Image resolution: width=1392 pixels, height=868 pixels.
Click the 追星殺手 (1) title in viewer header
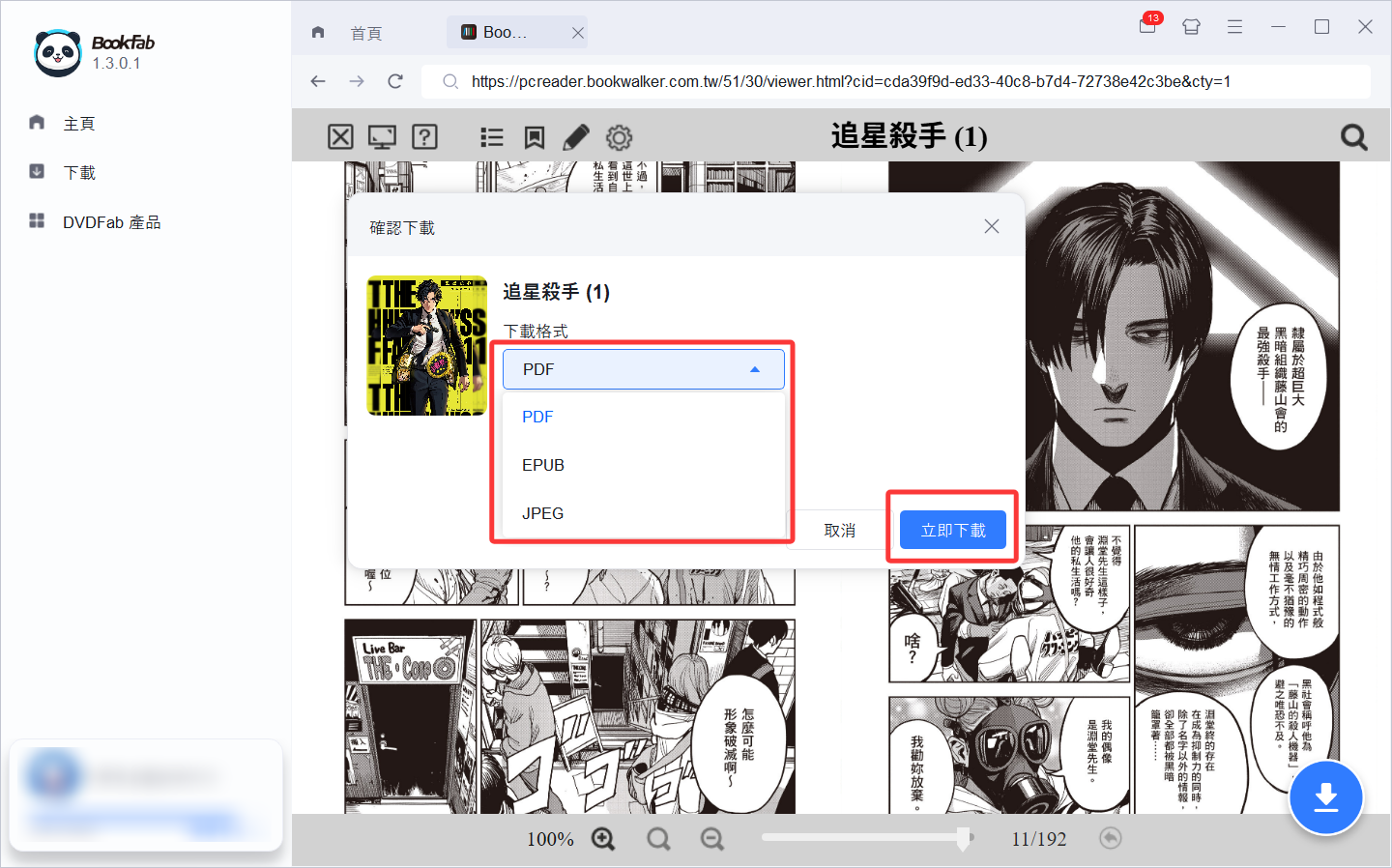tap(909, 136)
